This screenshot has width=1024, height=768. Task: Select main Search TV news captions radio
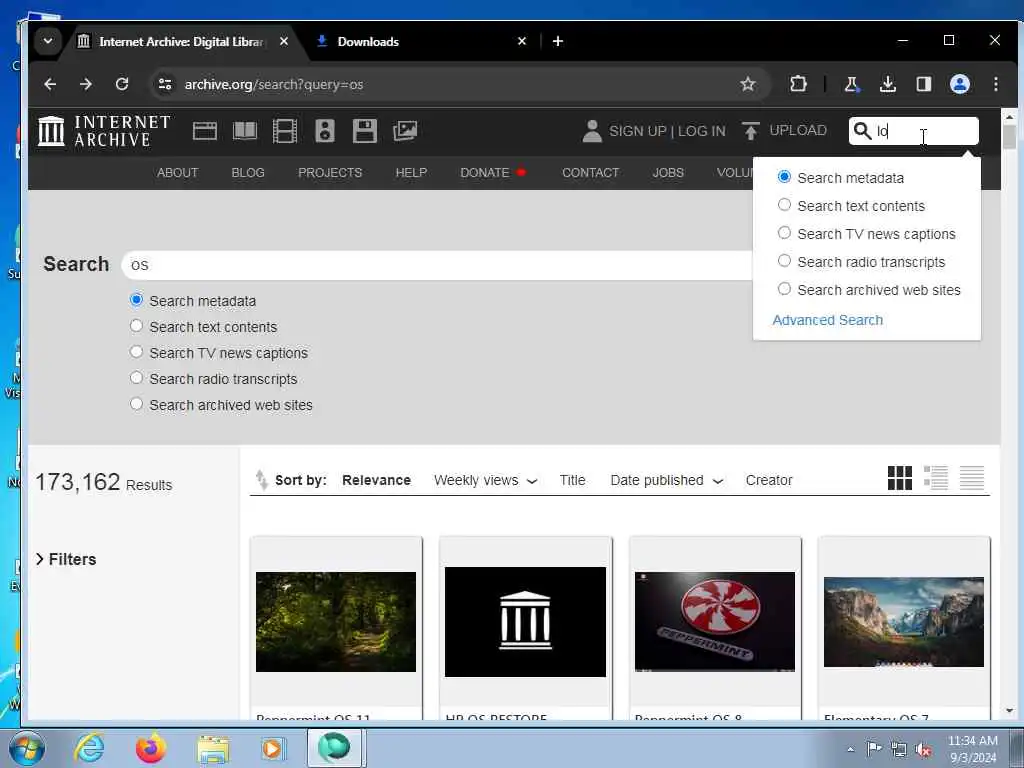pos(136,352)
